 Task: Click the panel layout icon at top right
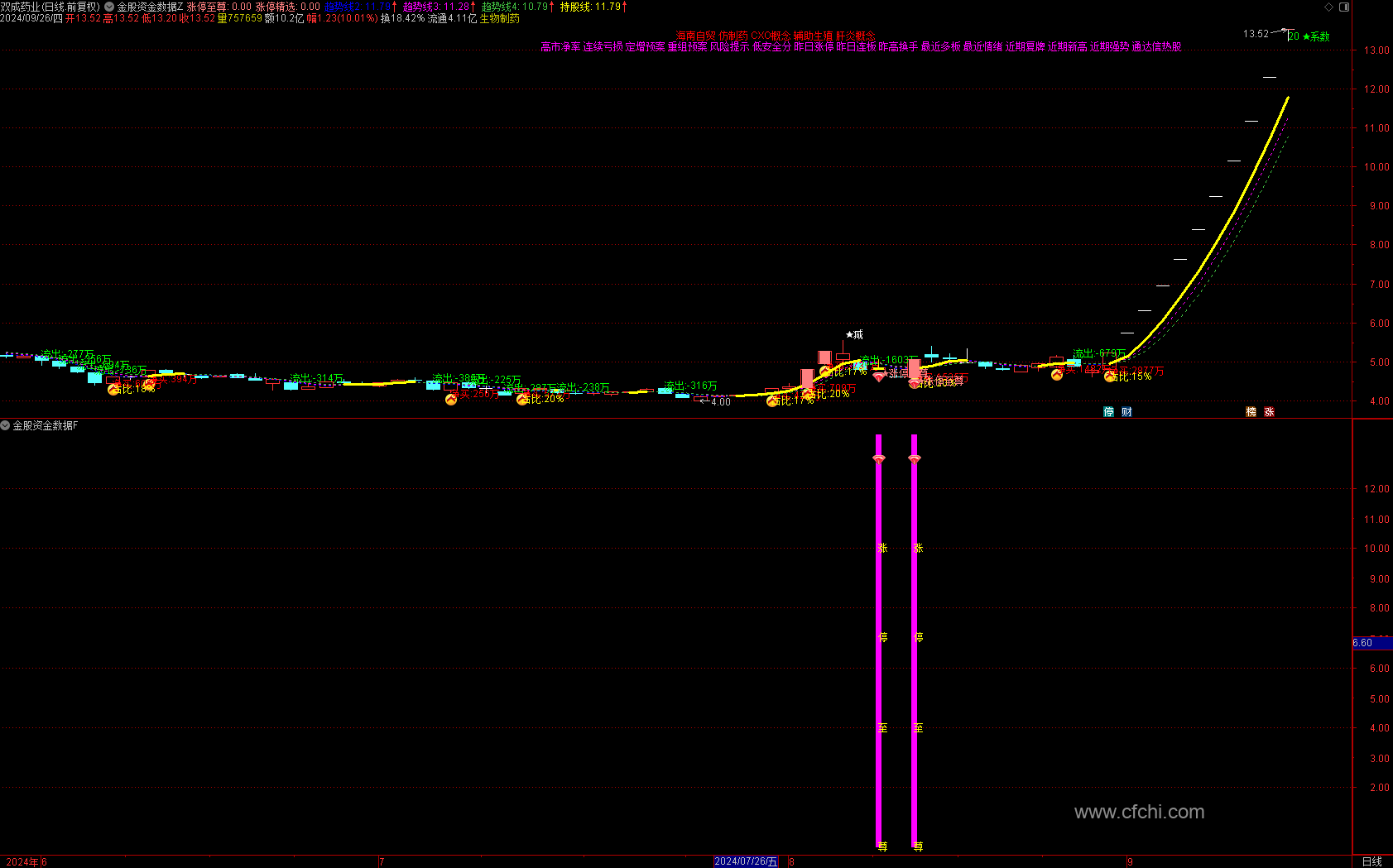(x=1344, y=7)
